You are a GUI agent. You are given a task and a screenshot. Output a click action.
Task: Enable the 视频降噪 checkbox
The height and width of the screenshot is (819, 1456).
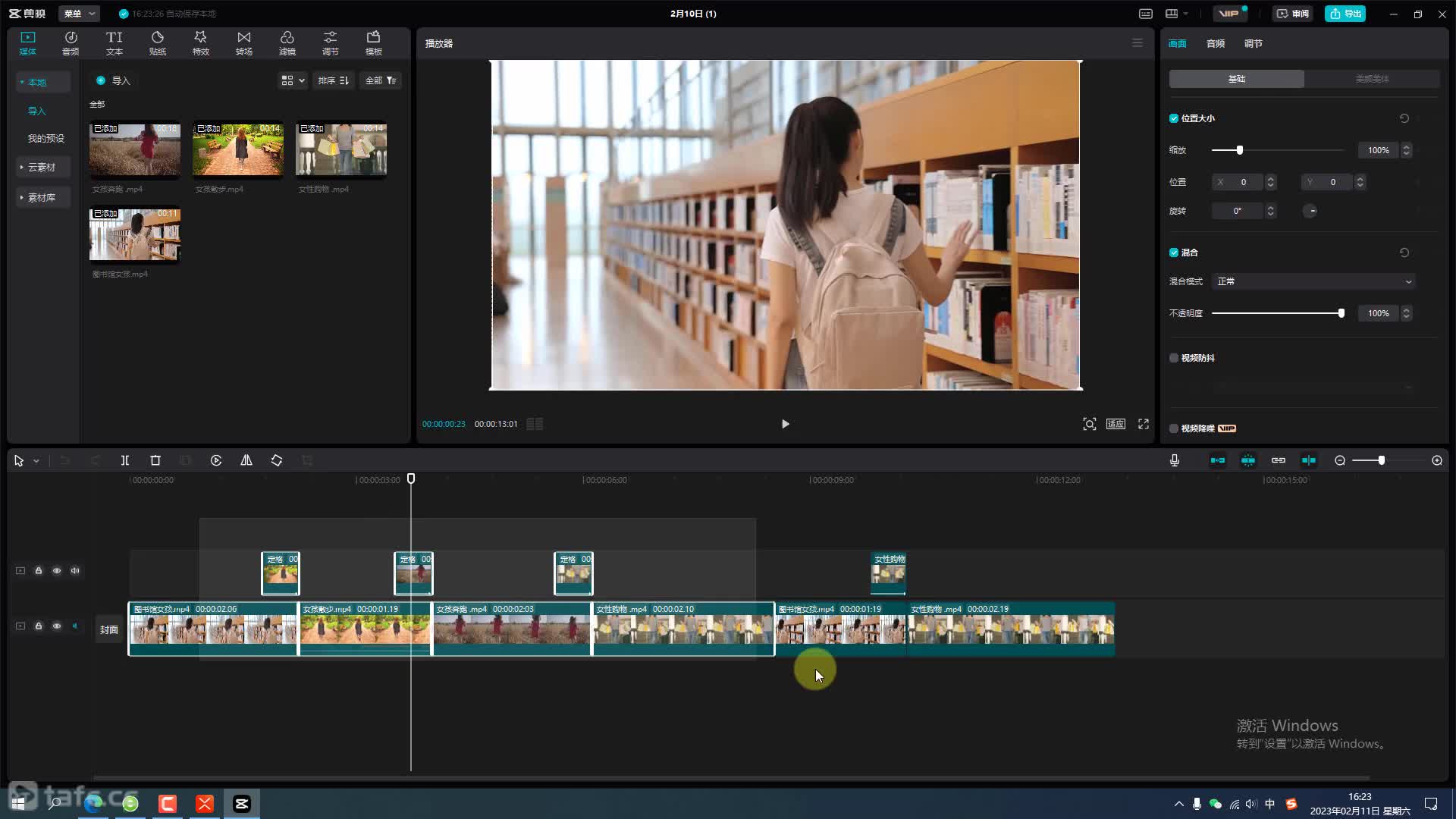pyautogui.click(x=1174, y=428)
